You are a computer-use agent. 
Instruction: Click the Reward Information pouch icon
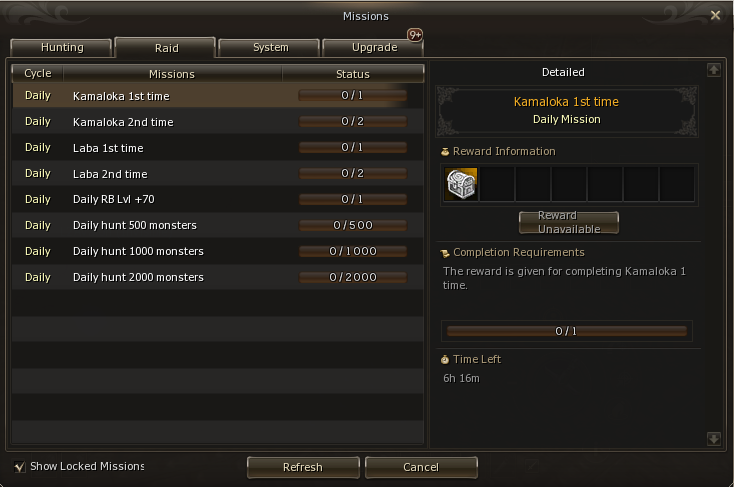tap(445, 152)
